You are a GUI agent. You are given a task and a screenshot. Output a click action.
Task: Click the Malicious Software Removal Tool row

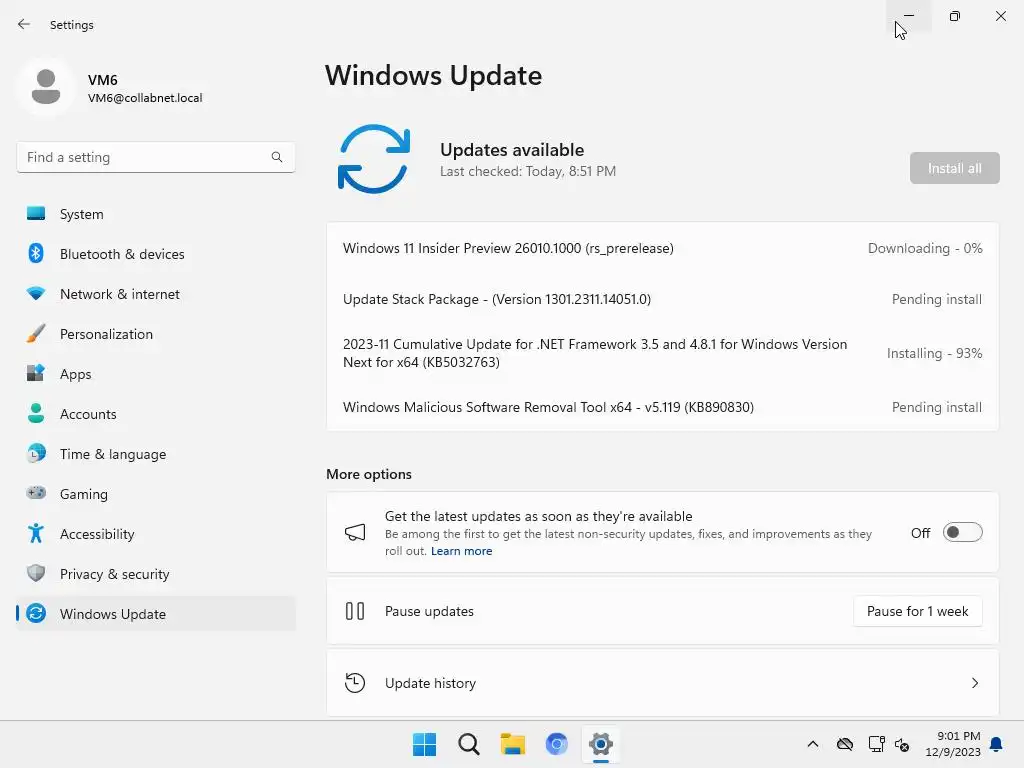coord(662,407)
